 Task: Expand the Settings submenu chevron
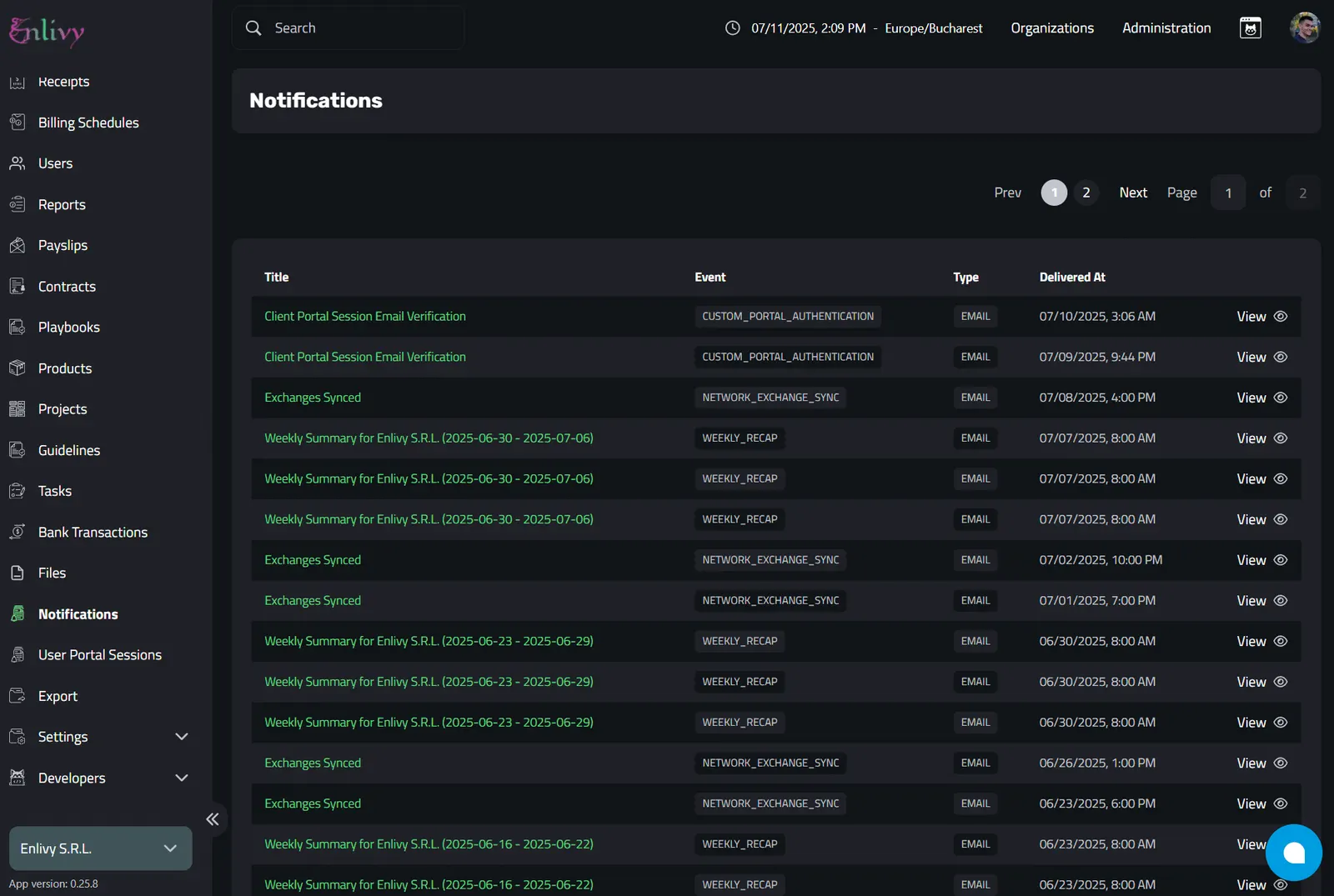click(x=182, y=737)
